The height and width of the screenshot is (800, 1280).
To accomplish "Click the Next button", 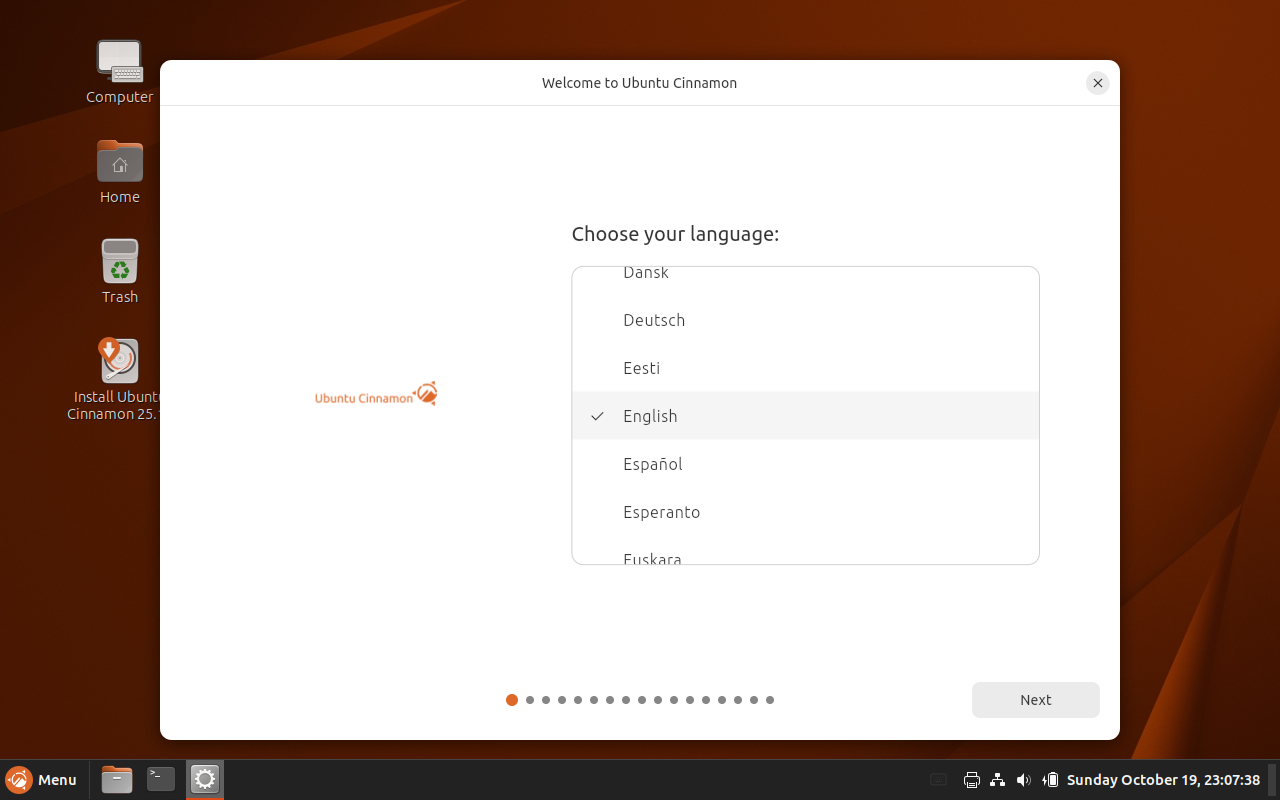I will pos(1036,700).
